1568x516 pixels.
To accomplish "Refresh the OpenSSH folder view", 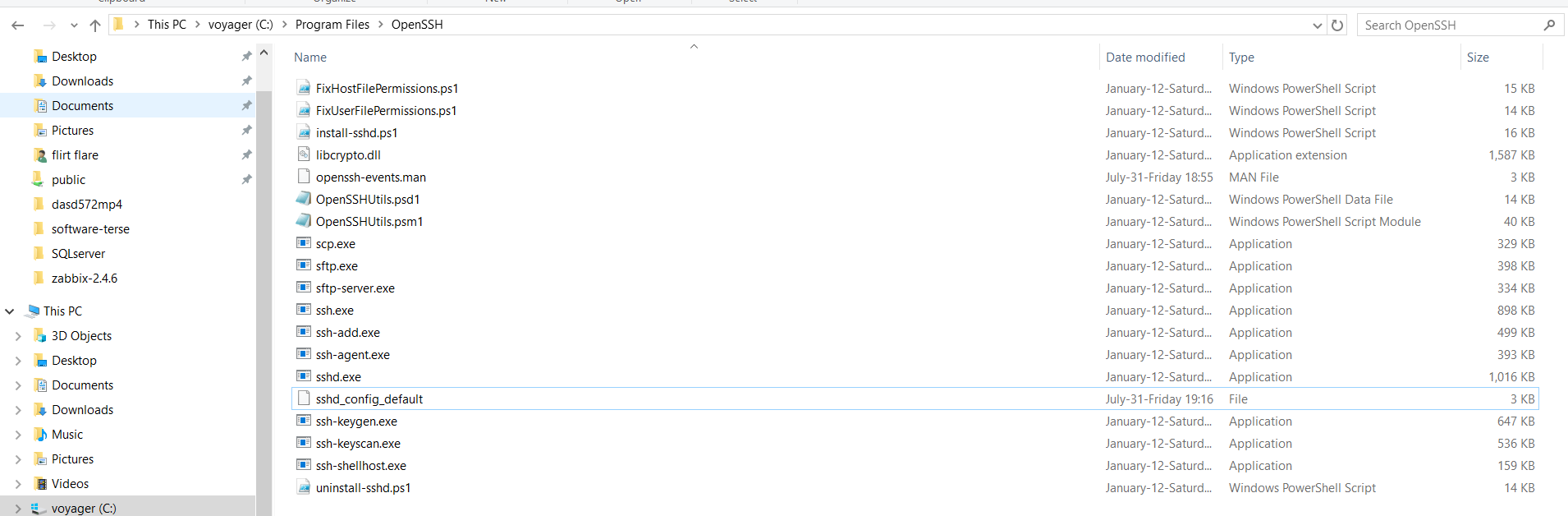I will click(1337, 25).
